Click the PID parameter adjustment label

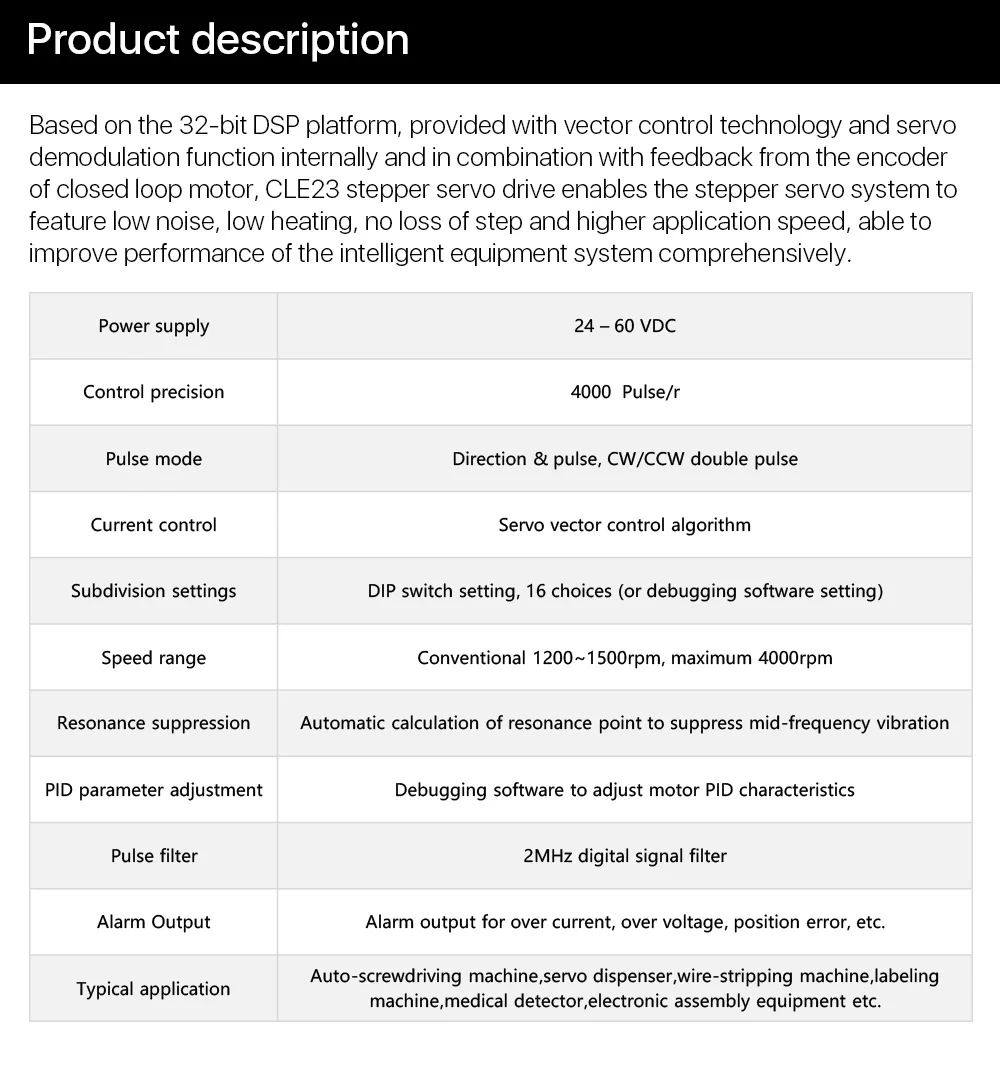[x=153, y=790]
